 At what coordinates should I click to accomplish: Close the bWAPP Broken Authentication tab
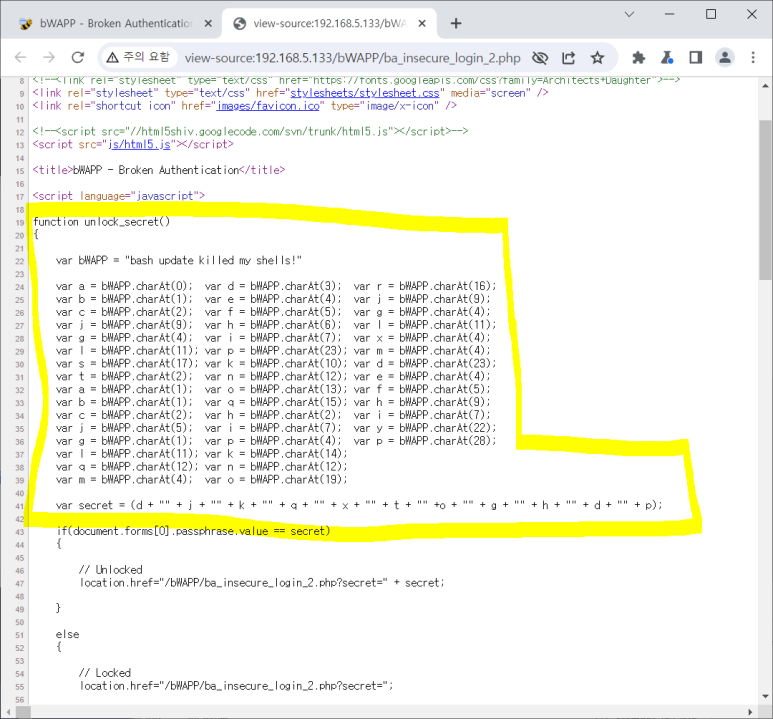(x=209, y=23)
